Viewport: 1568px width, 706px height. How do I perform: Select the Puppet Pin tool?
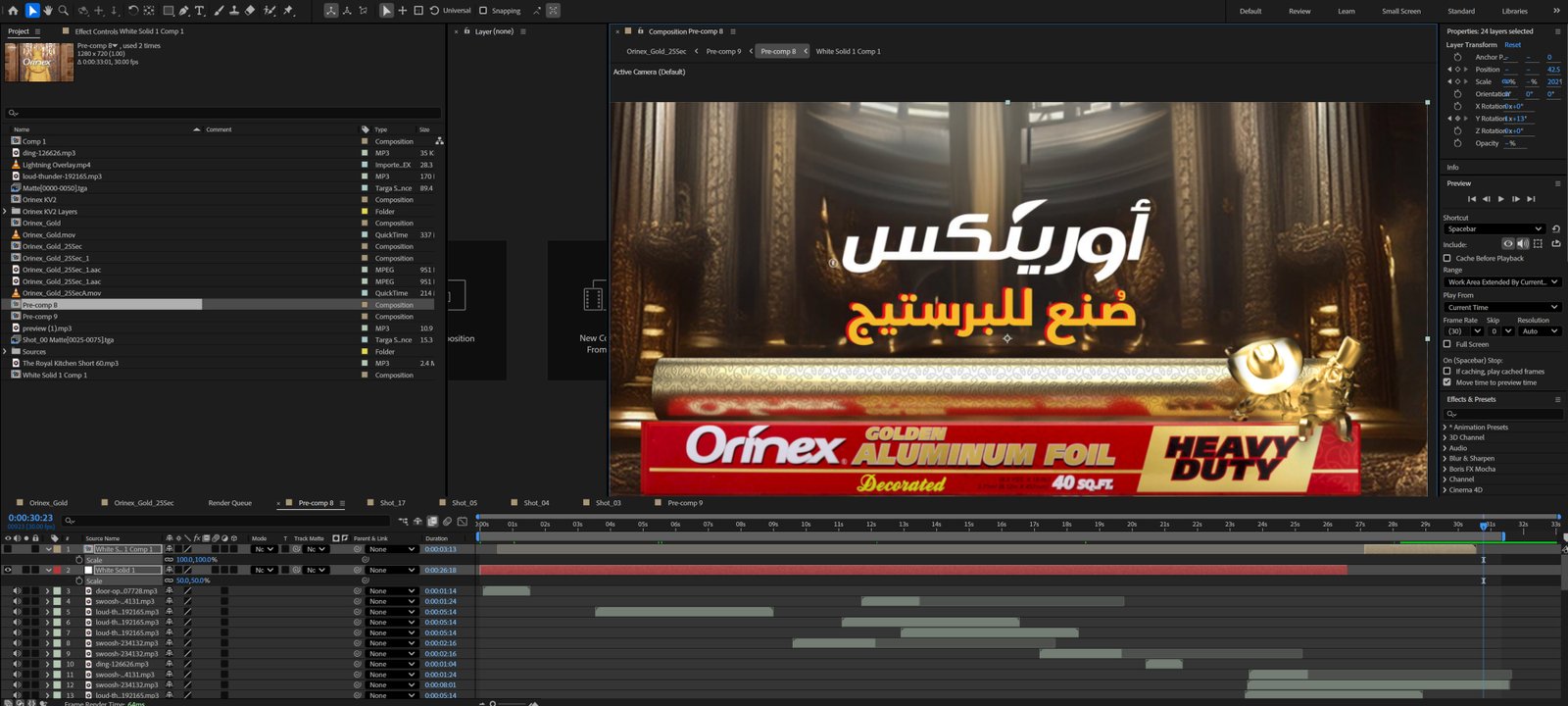coord(288,10)
